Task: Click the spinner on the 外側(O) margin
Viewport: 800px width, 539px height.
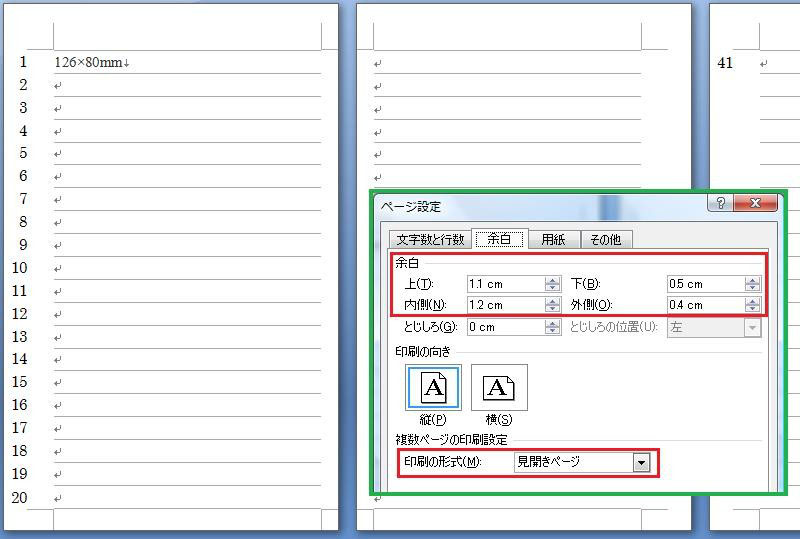Action: click(x=753, y=305)
